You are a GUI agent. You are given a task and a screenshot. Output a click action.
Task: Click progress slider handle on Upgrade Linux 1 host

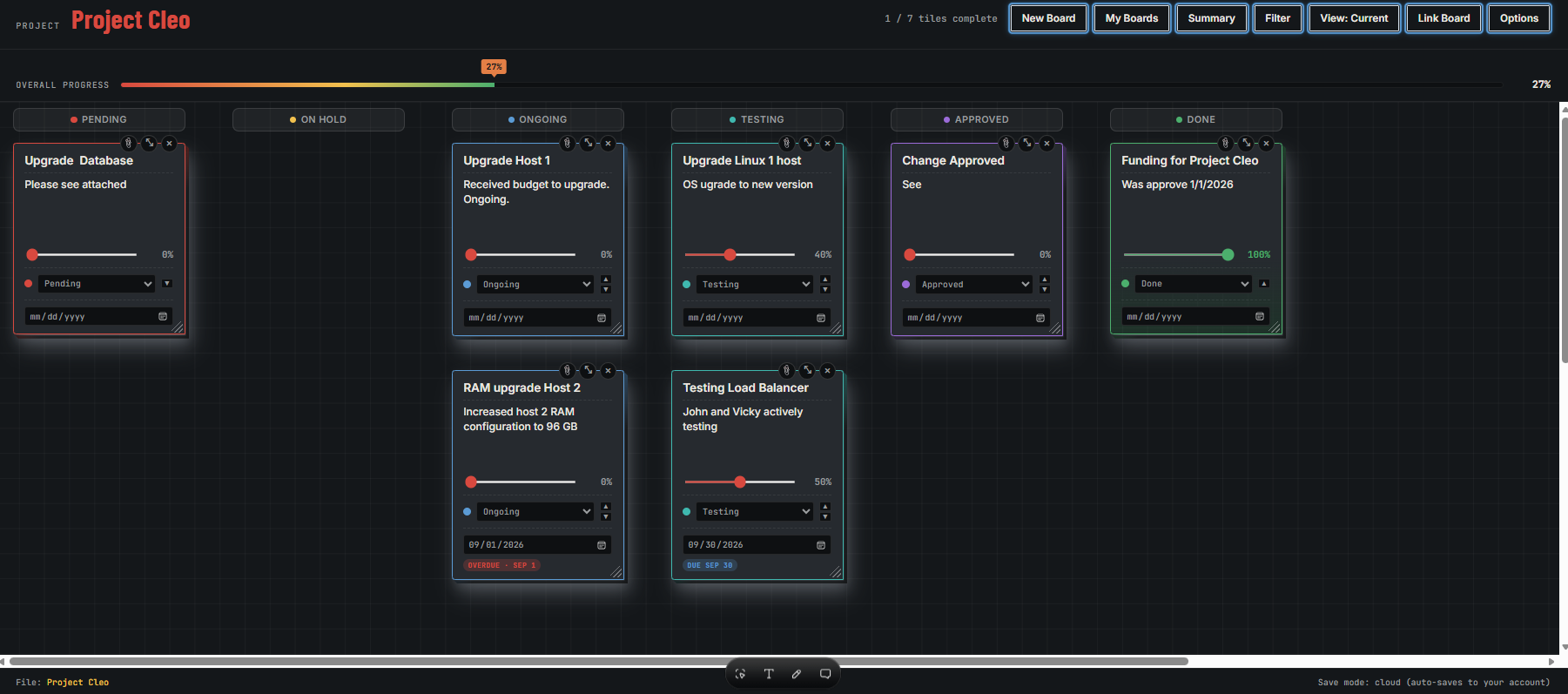tap(730, 255)
